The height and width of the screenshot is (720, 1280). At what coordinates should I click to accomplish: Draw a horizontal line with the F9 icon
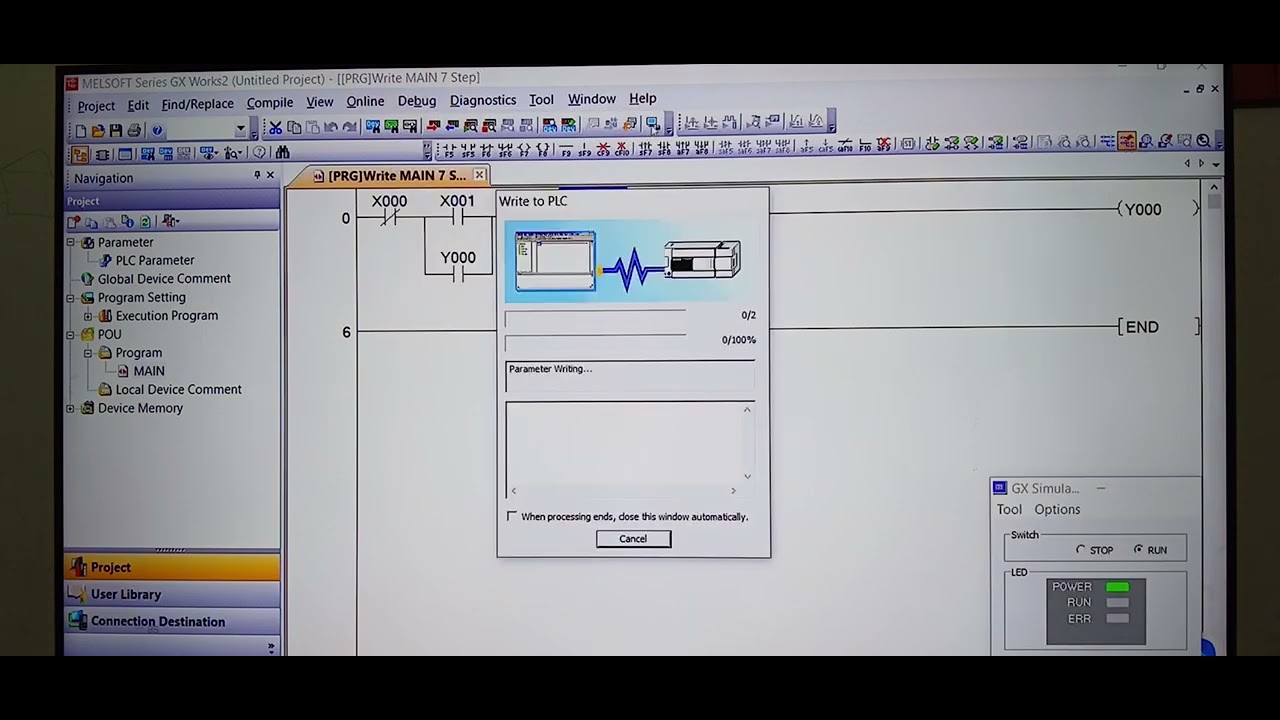566,149
